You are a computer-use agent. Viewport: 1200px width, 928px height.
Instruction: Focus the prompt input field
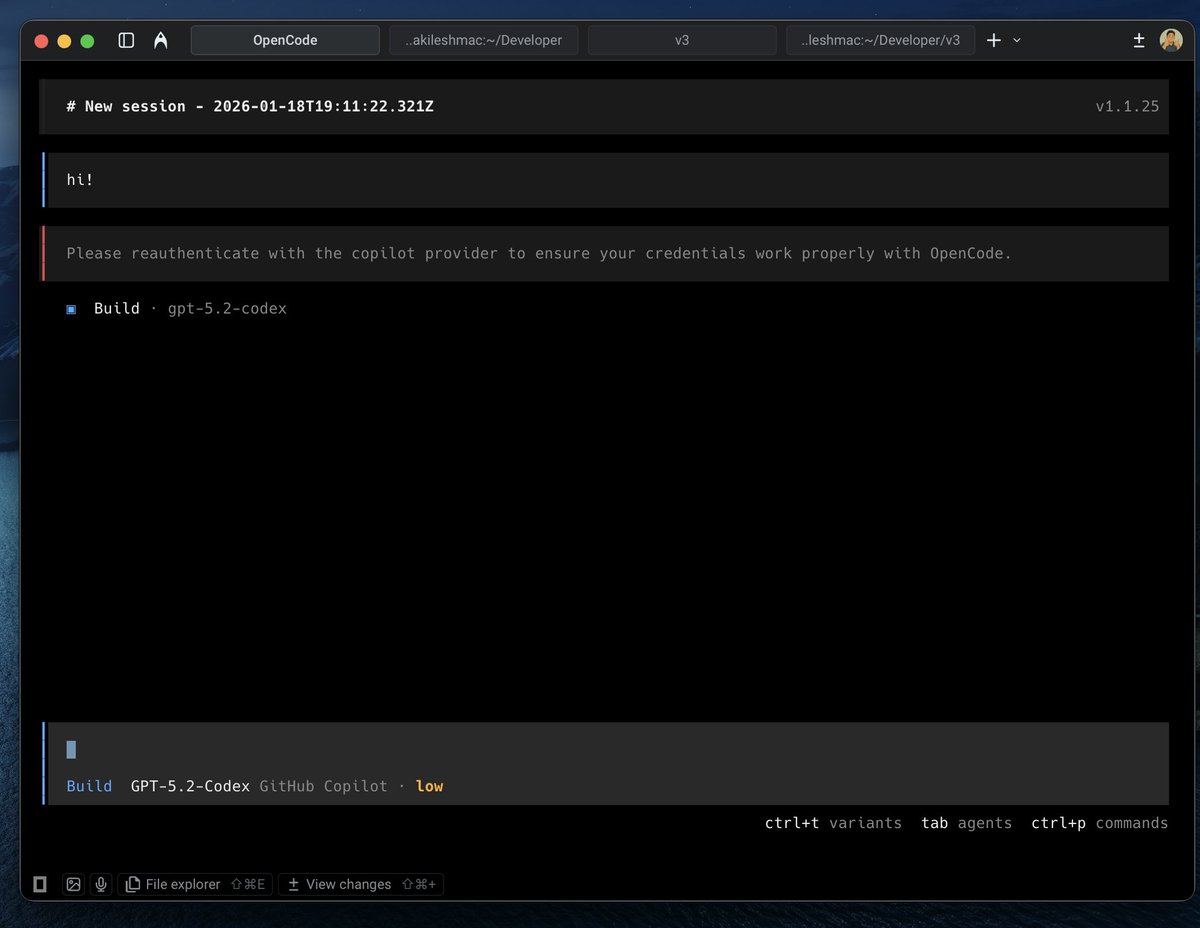pyautogui.click(x=607, y=749)
